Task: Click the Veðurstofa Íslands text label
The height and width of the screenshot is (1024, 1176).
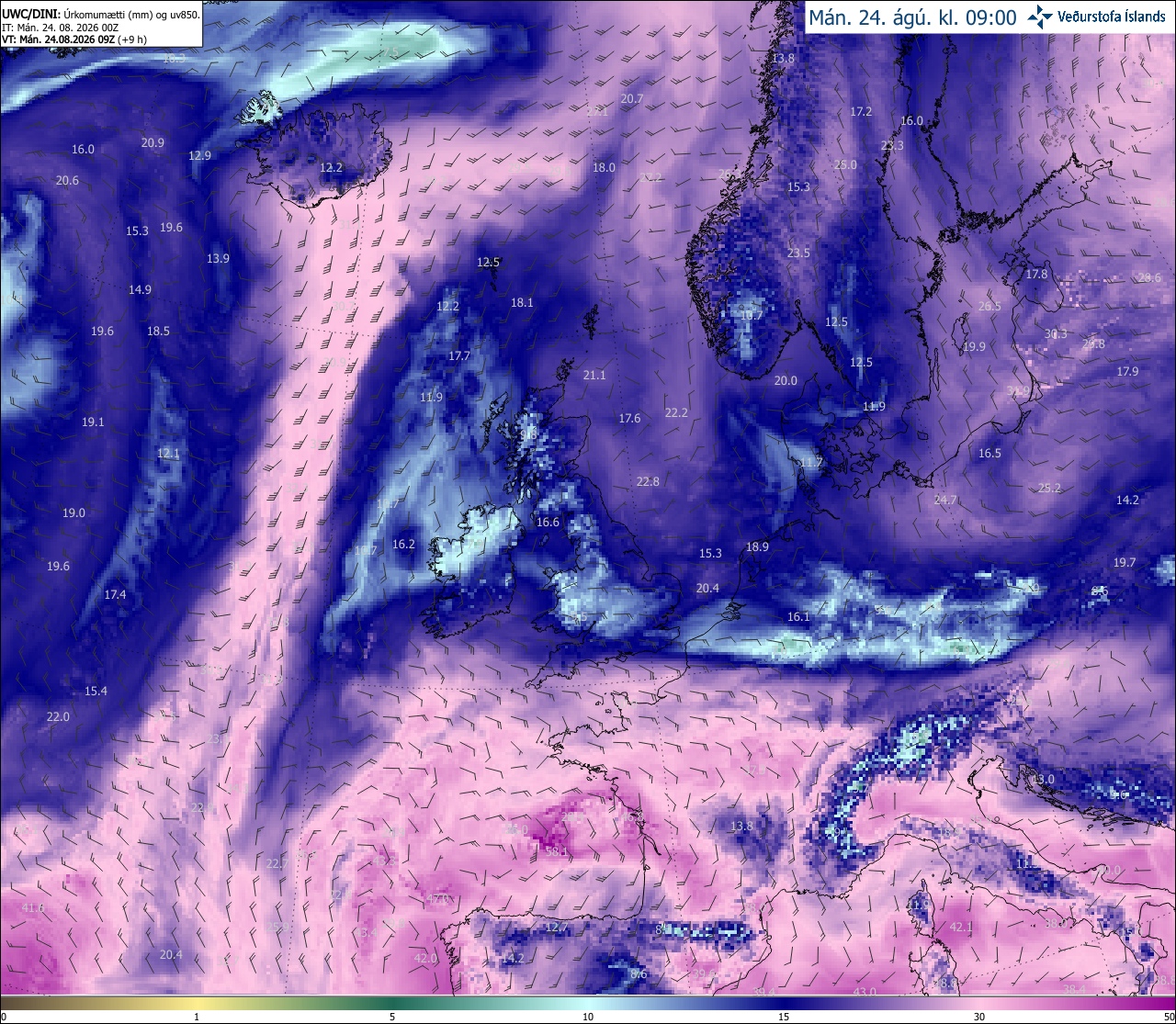Action: point(1112,17)
